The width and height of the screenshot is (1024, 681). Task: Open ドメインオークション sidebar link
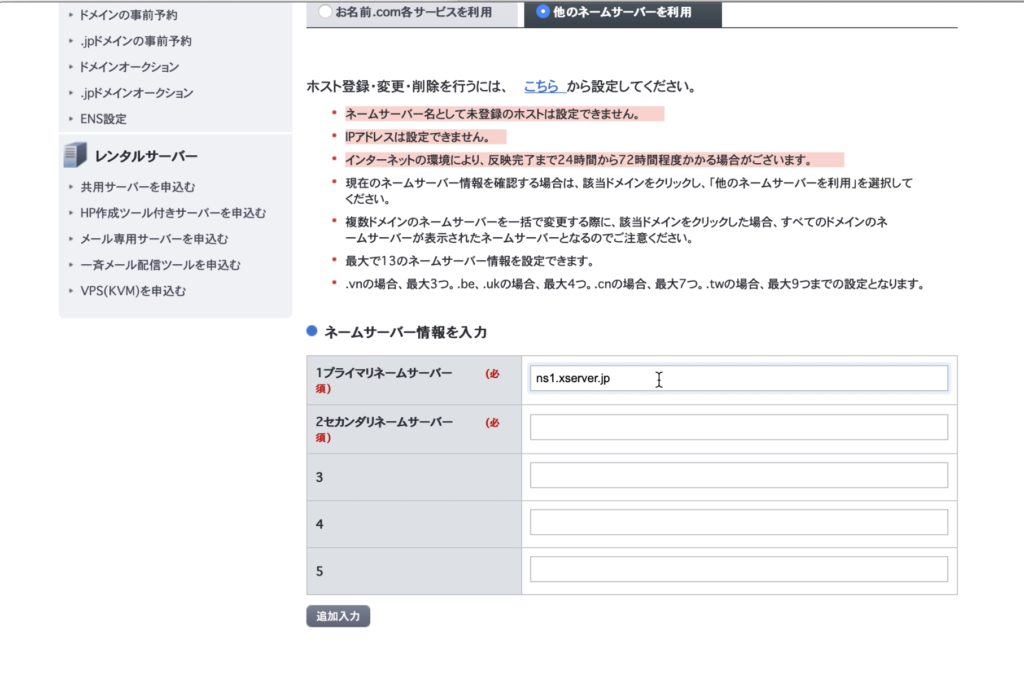click(129, 67)
